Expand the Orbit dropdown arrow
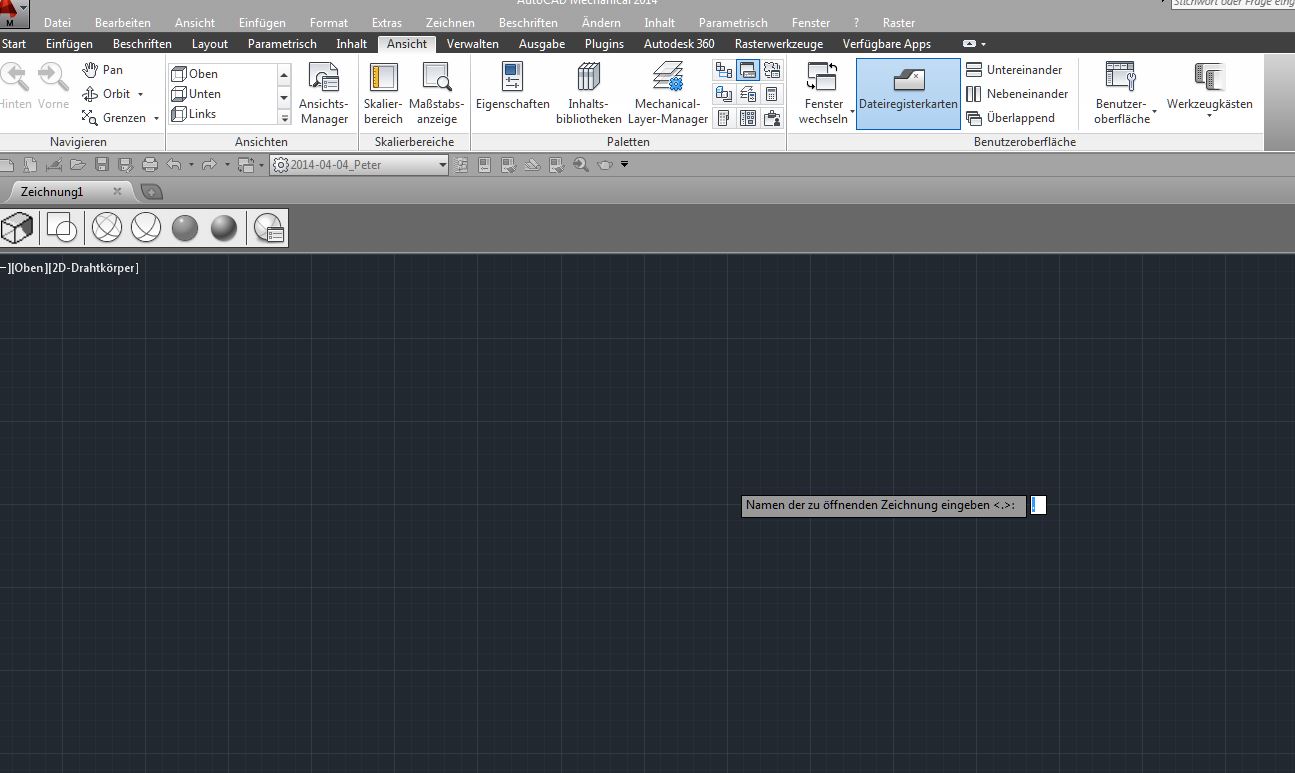 pyautogui.click(x=140, y=95)
